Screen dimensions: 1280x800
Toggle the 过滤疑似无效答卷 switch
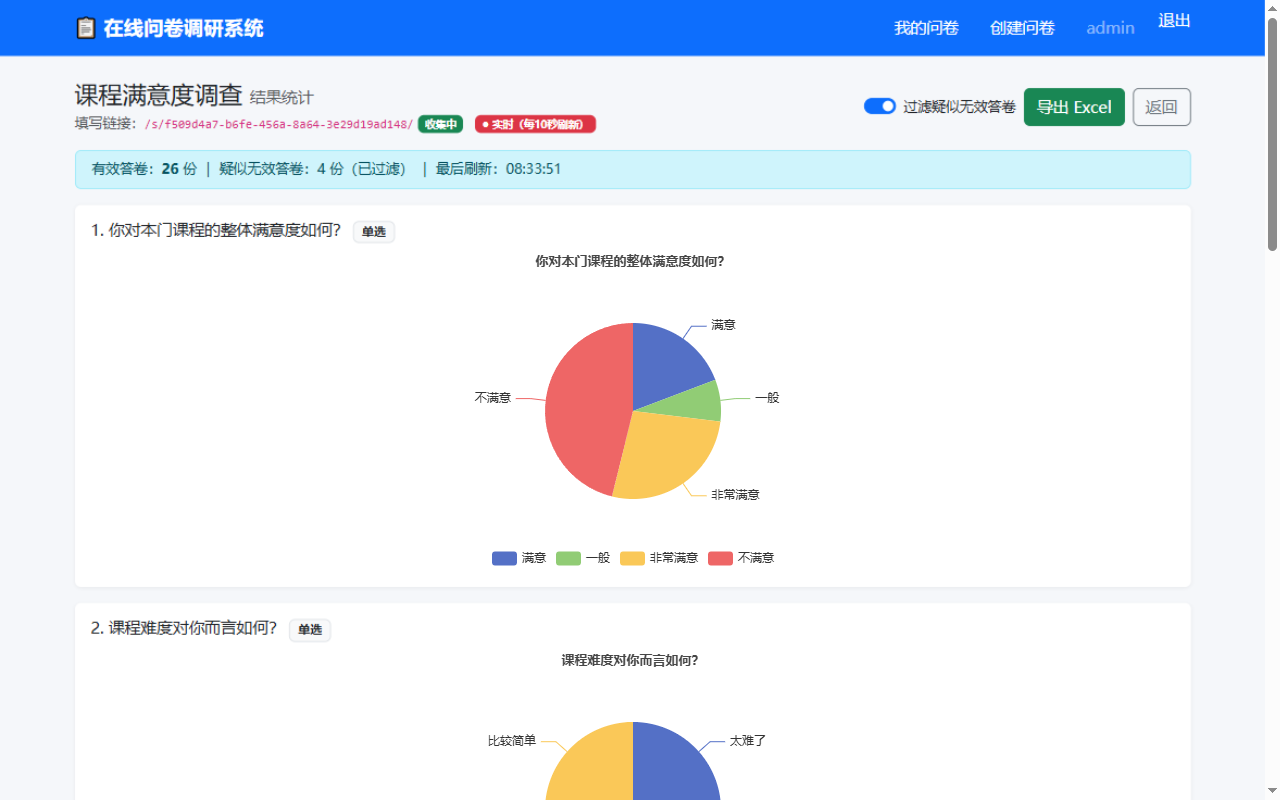point(880,106)
